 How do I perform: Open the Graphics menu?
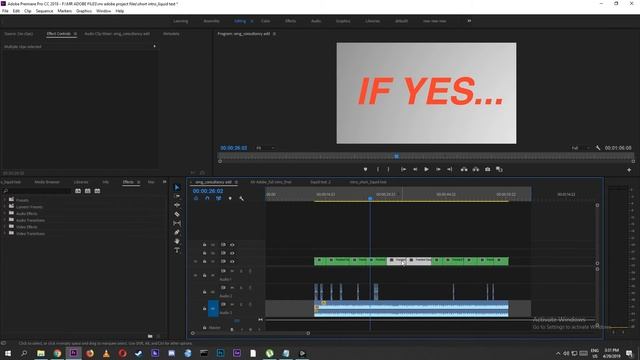pos(84,11)
